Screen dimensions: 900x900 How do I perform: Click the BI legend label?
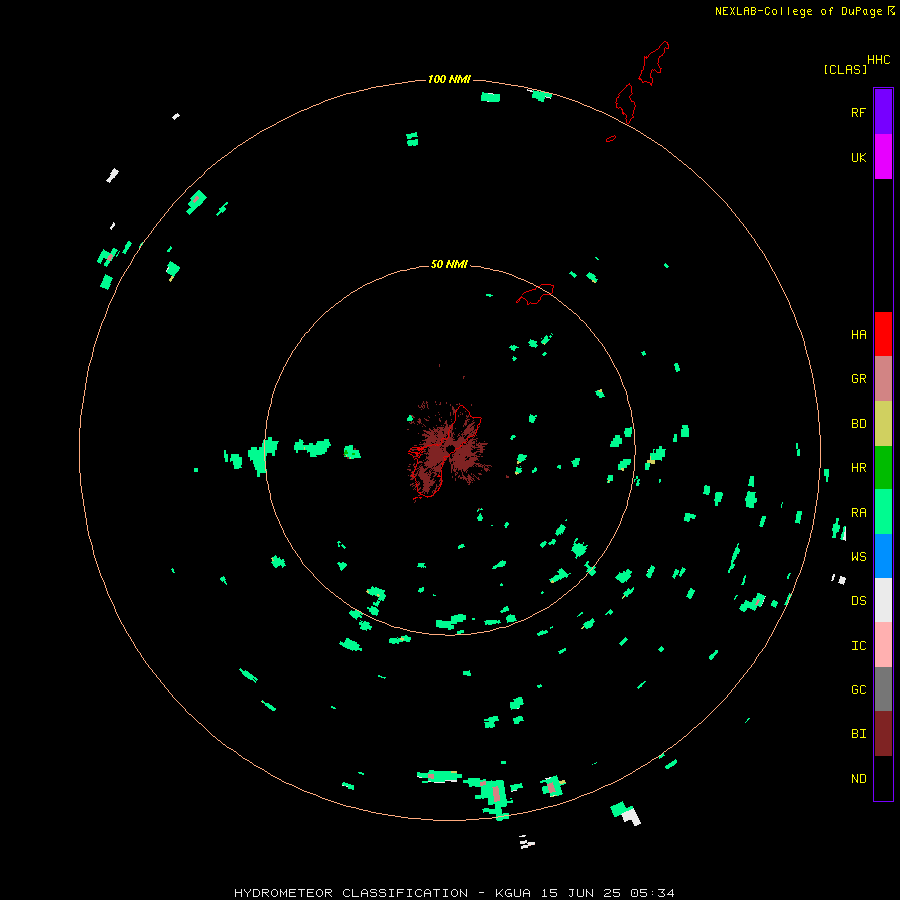[858, 734]
